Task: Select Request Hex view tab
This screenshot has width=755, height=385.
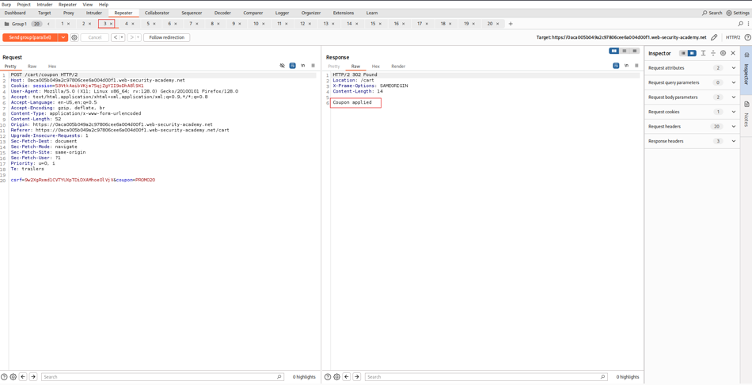Action: pos(52,66)
